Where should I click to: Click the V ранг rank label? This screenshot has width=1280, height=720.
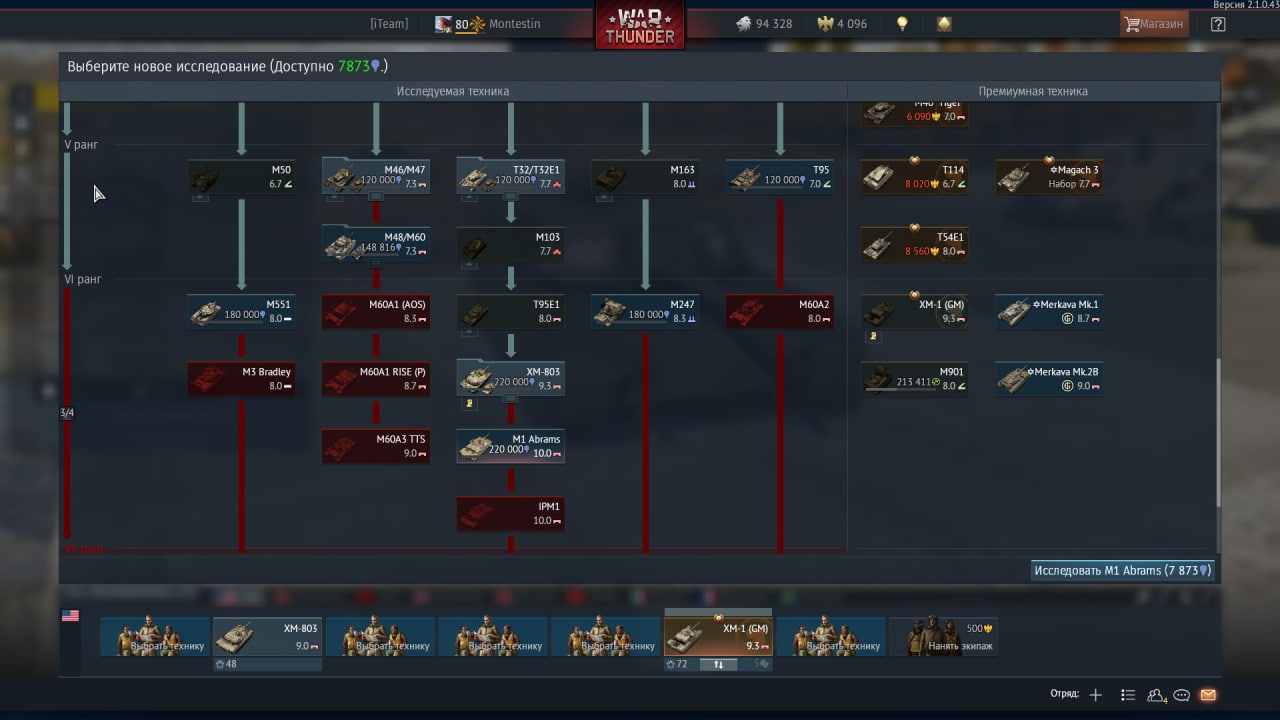81,144
